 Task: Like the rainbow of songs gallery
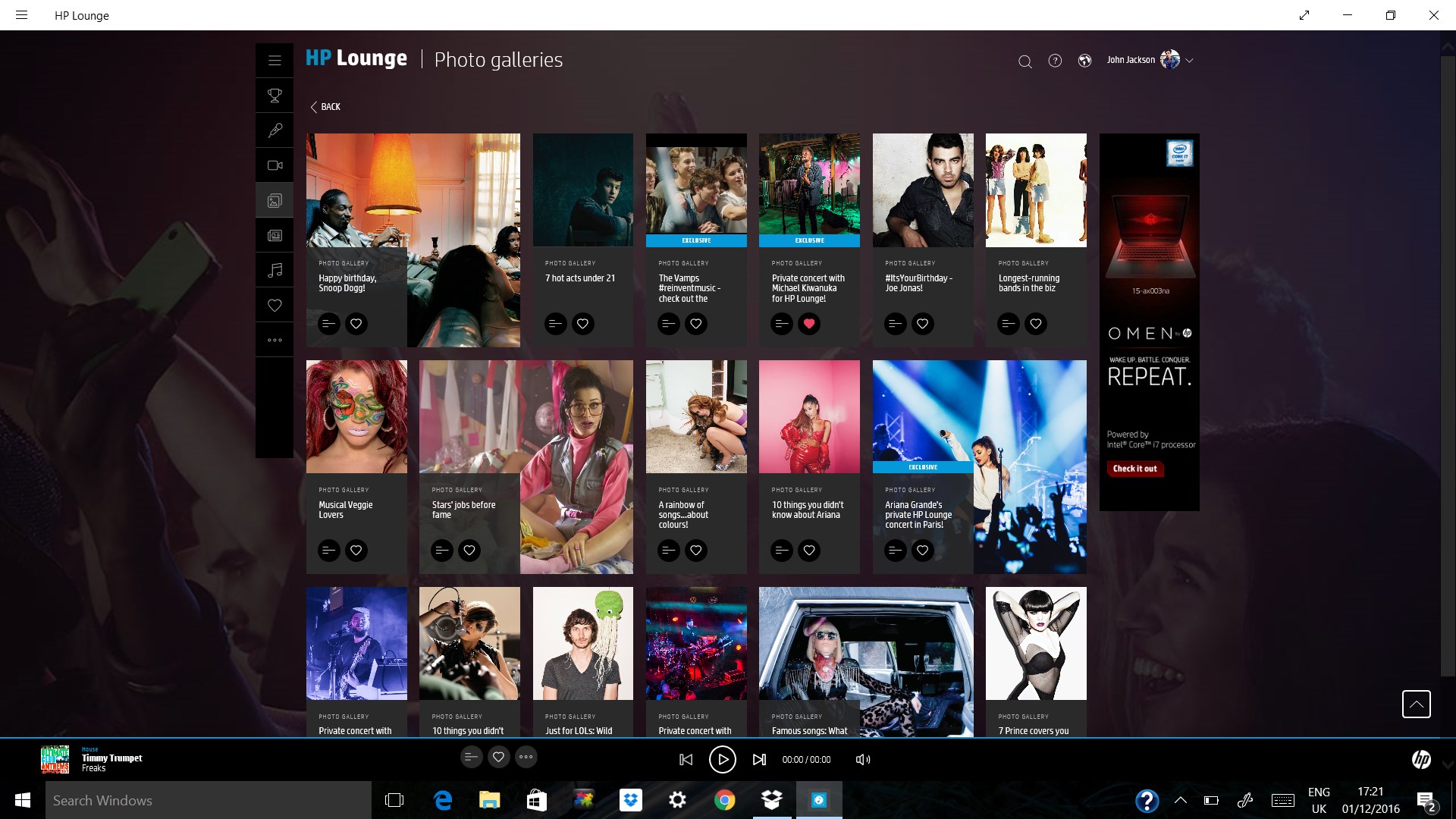pos(695,551)
